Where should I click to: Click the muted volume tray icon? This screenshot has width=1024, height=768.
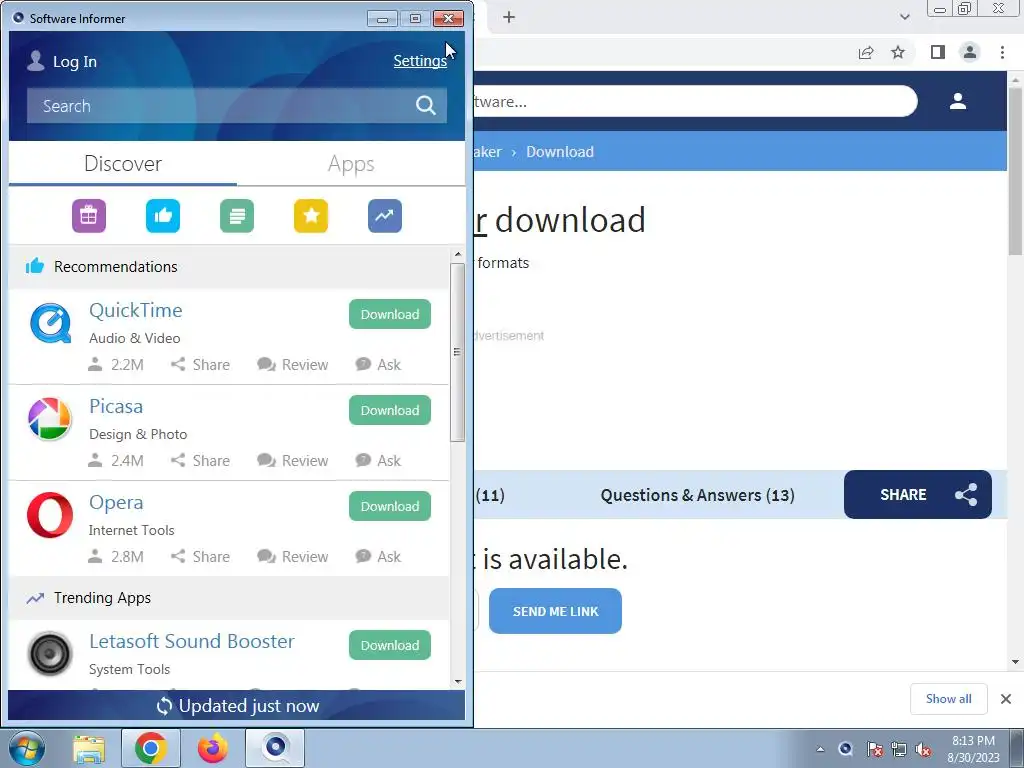click(x=923, y=749)
